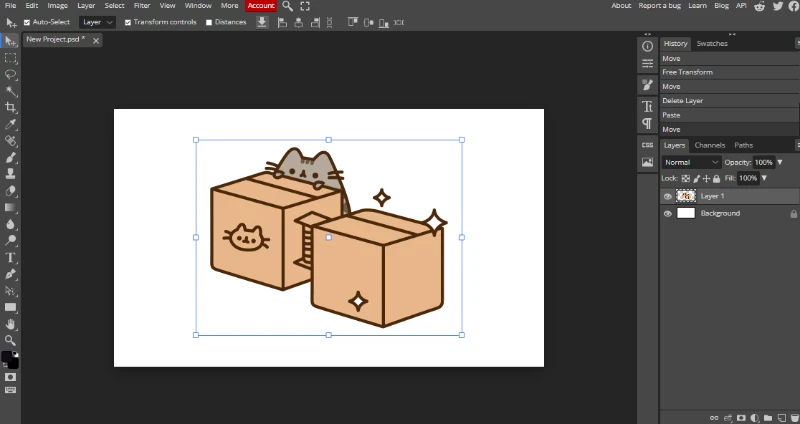The width and height of the screenshot is (800, 424).
Task: Toggle Quick Mask mode icon
Action: pos(10,377)
